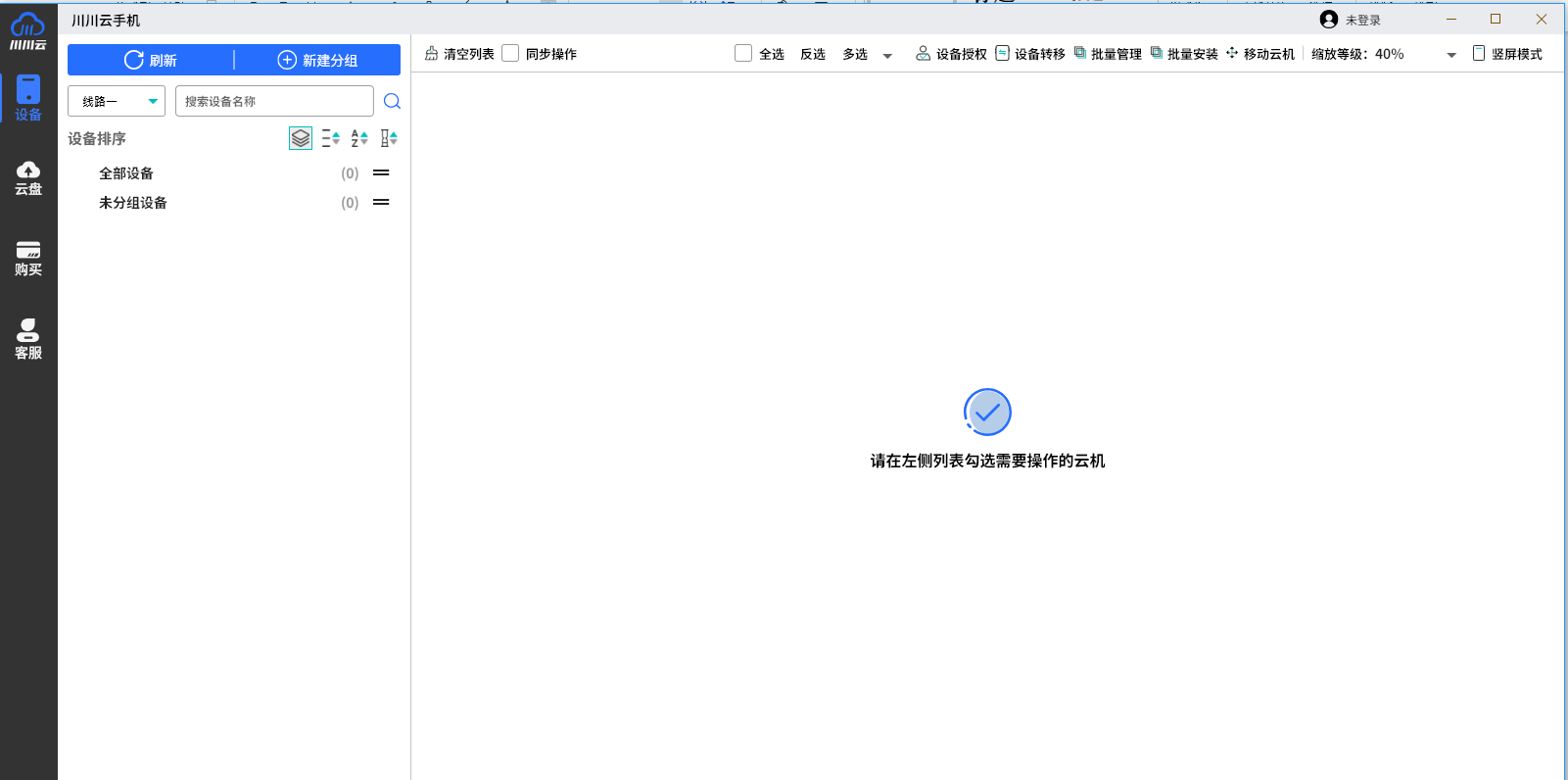The image size is (1568, 780).
Task: Click the hourglass time sort icon
Action: pyautogui.click(x=389, y=138)
